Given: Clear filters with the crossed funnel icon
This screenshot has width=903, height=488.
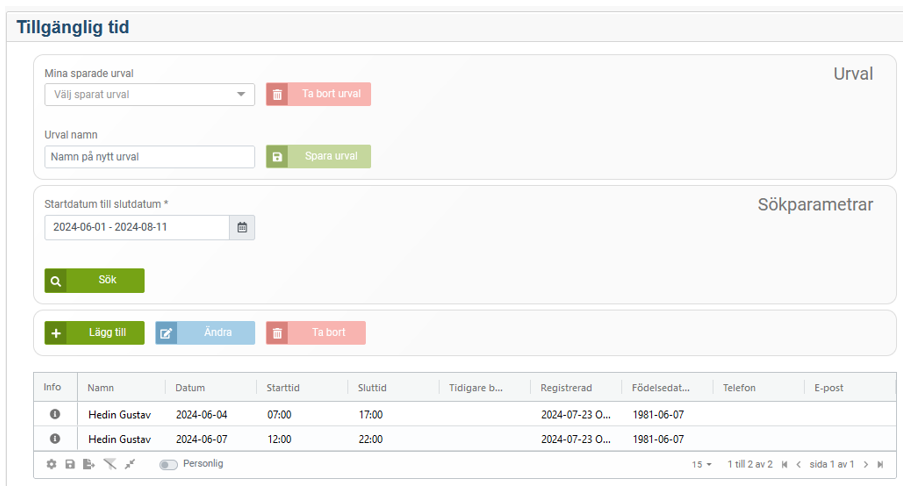Looking at the screenshot, I should click(110, 465).
